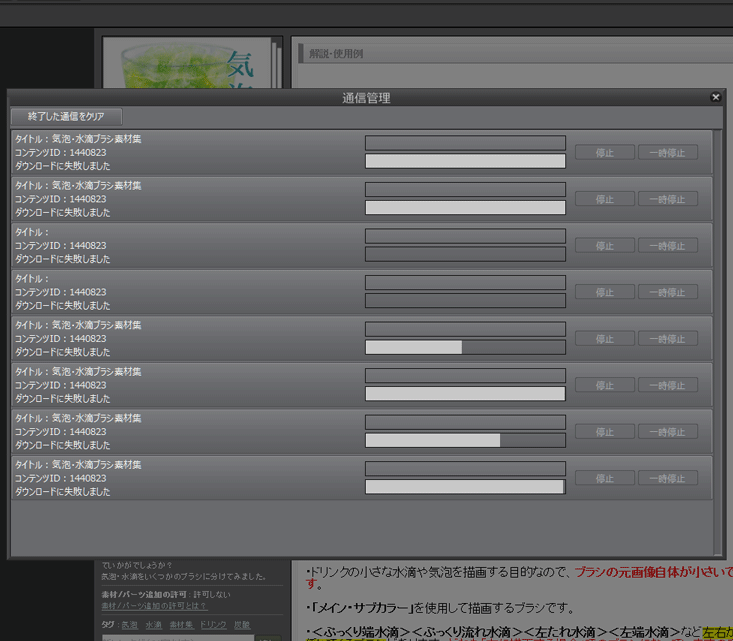Click 停止 in the second download row
The image size is (733, 641).
(604, 199)
